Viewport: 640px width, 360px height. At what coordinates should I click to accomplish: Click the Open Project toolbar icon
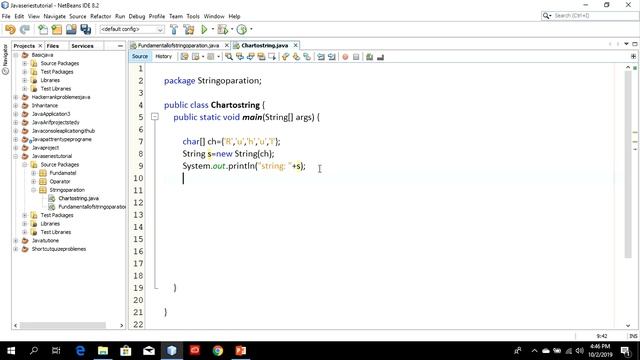click(x=71, y=29)
